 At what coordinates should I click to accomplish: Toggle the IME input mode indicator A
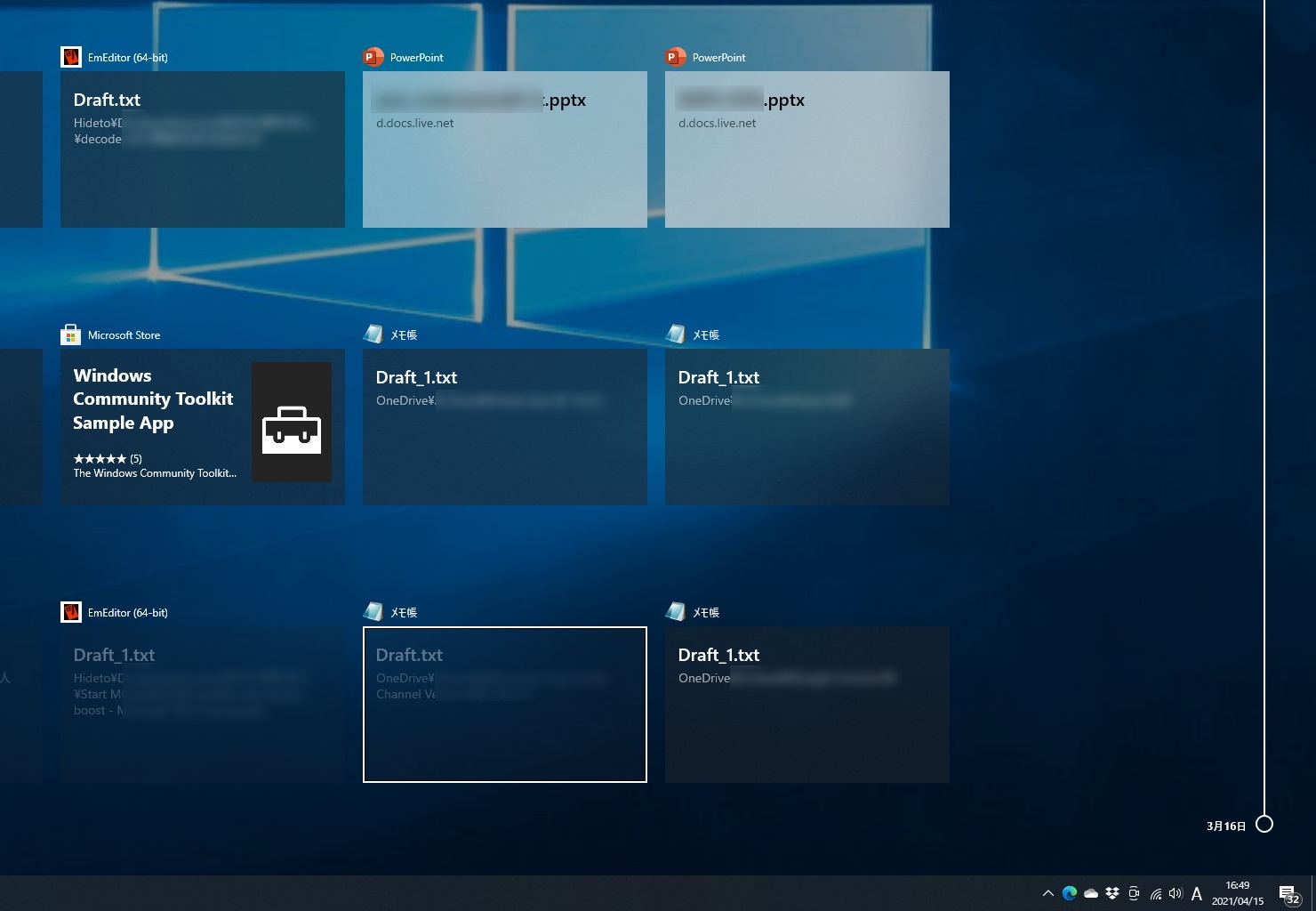[1197, 893]
